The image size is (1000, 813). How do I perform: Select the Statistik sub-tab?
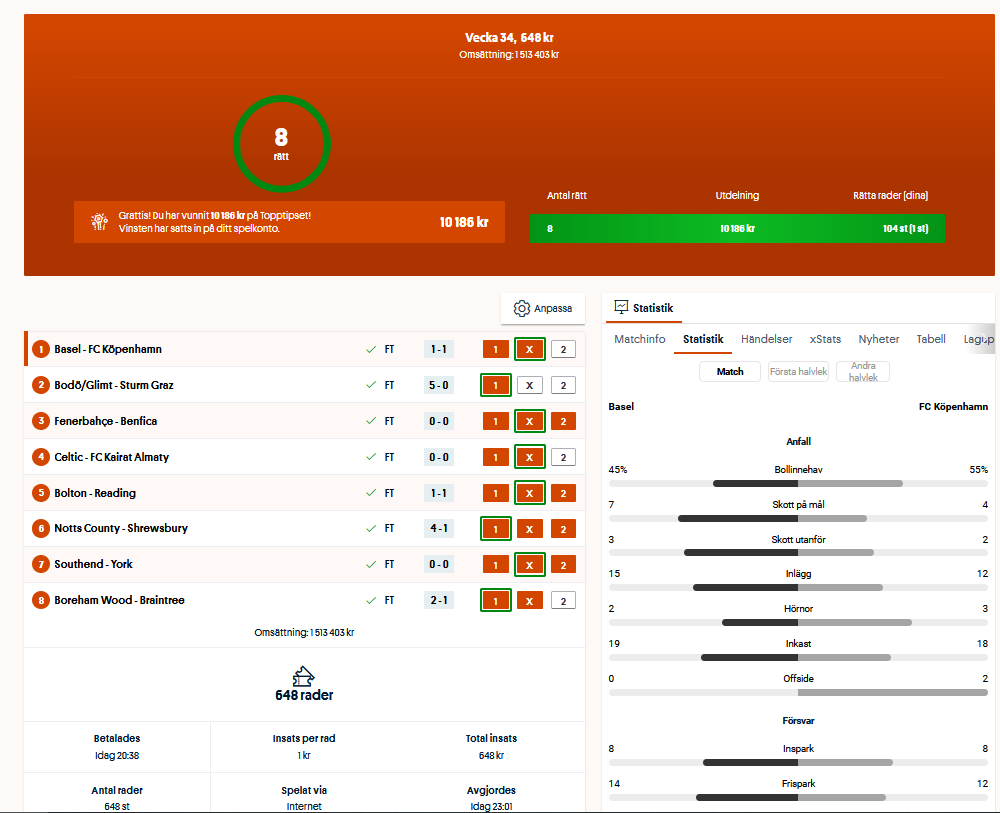pyautogui.click(x=703, y=339)
